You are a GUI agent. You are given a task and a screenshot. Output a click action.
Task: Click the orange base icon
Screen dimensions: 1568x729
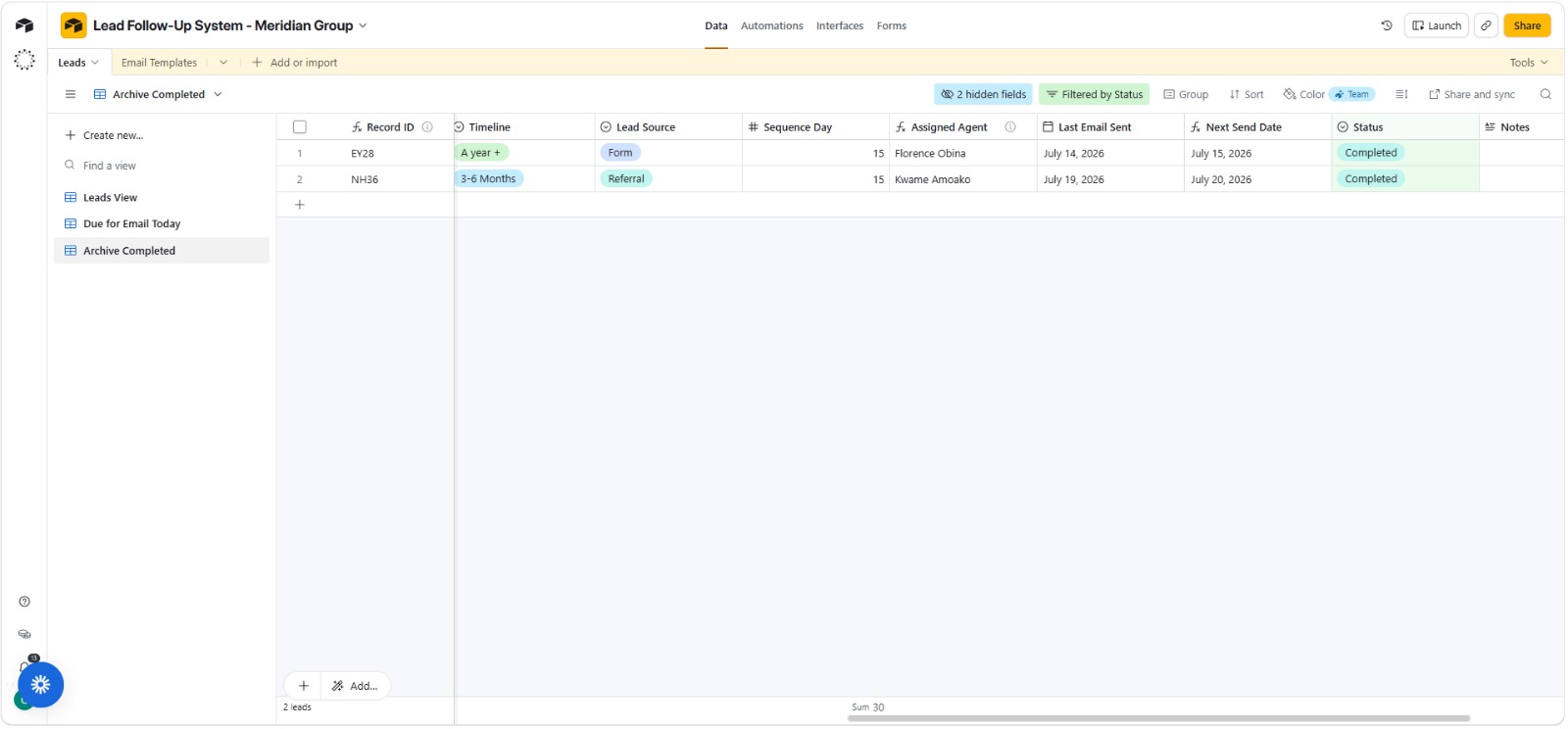[73, 25]
